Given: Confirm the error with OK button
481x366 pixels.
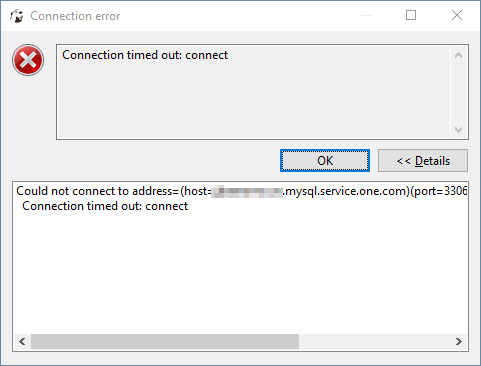Looking at the screenshot, I should (325, 161).
